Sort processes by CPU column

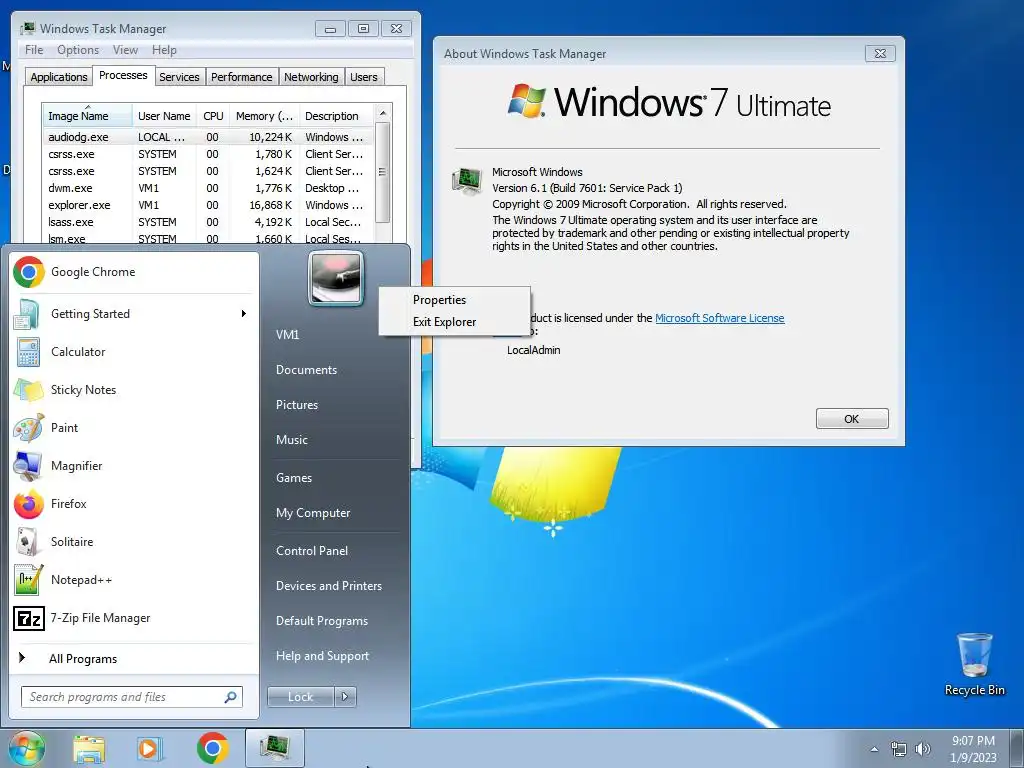click(x=213, y=116)
